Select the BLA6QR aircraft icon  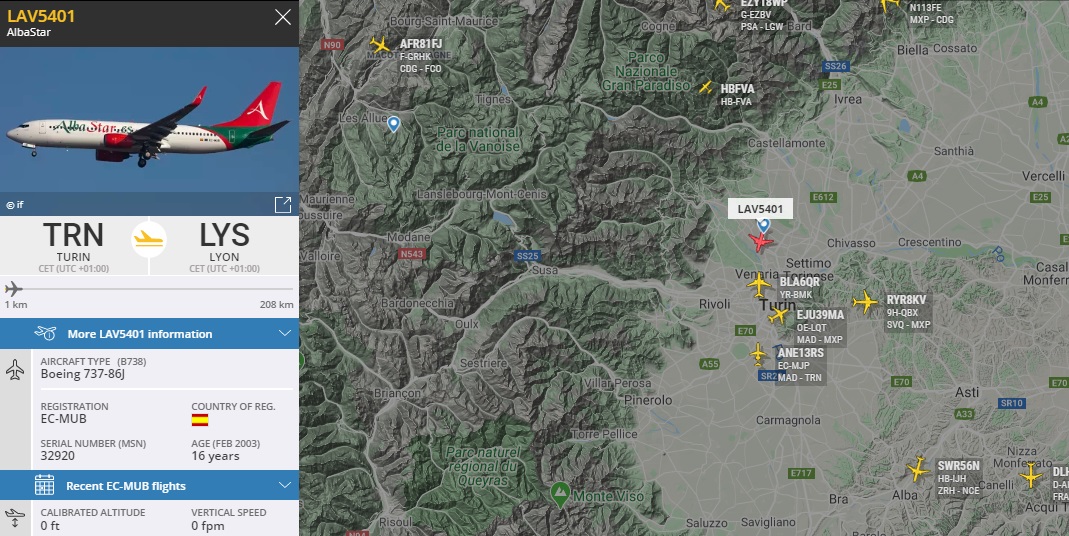click(759, 284)
